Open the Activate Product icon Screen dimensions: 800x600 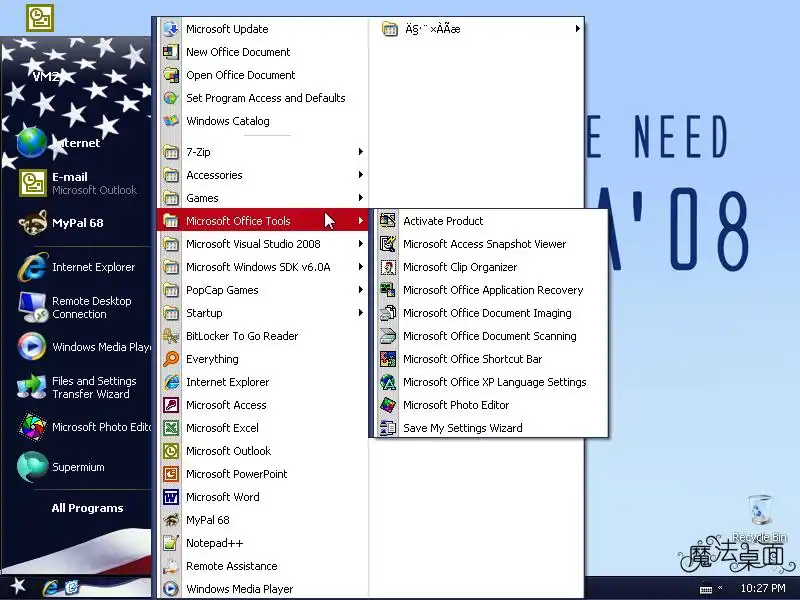(388, 221)
